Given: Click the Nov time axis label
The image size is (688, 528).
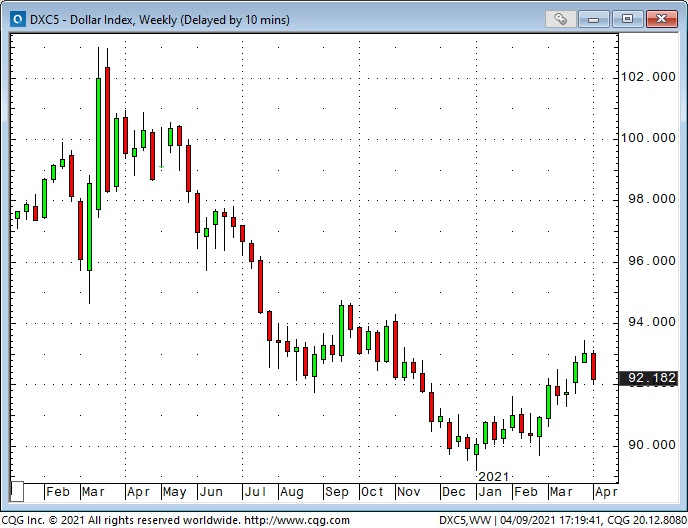Looking at the screenshot, I should 408,492.
